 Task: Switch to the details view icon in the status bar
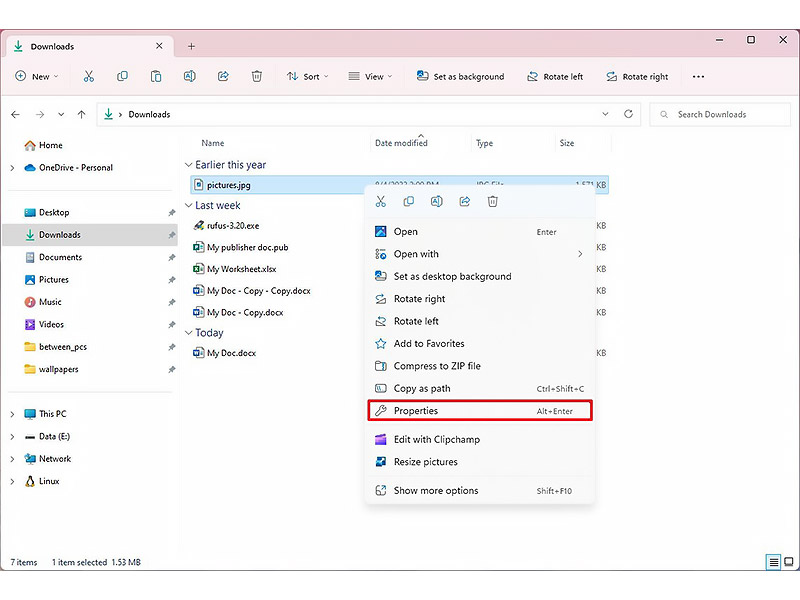click(x=773, y=562)
